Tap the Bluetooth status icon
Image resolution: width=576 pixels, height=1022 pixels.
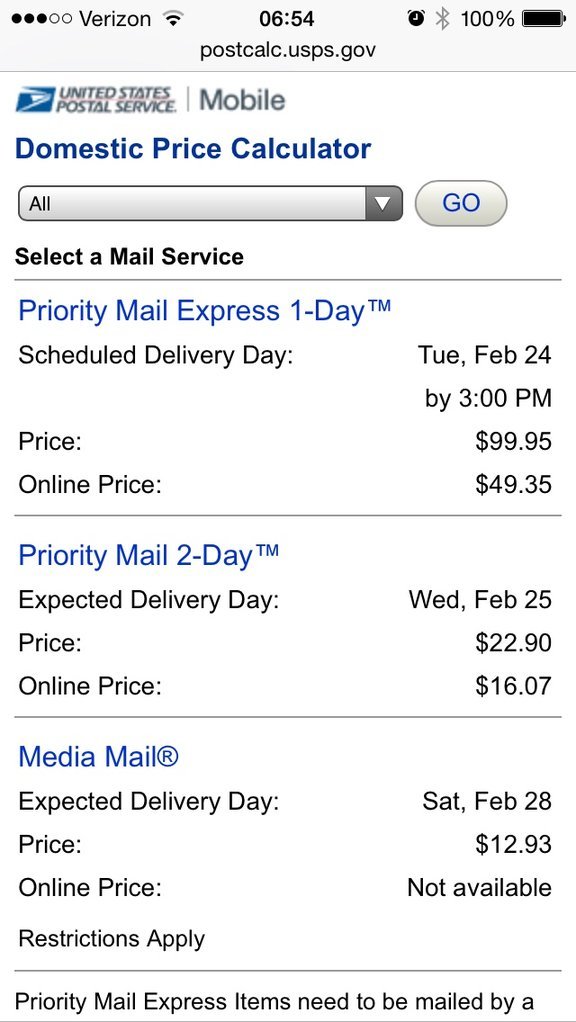coord(443,18)
